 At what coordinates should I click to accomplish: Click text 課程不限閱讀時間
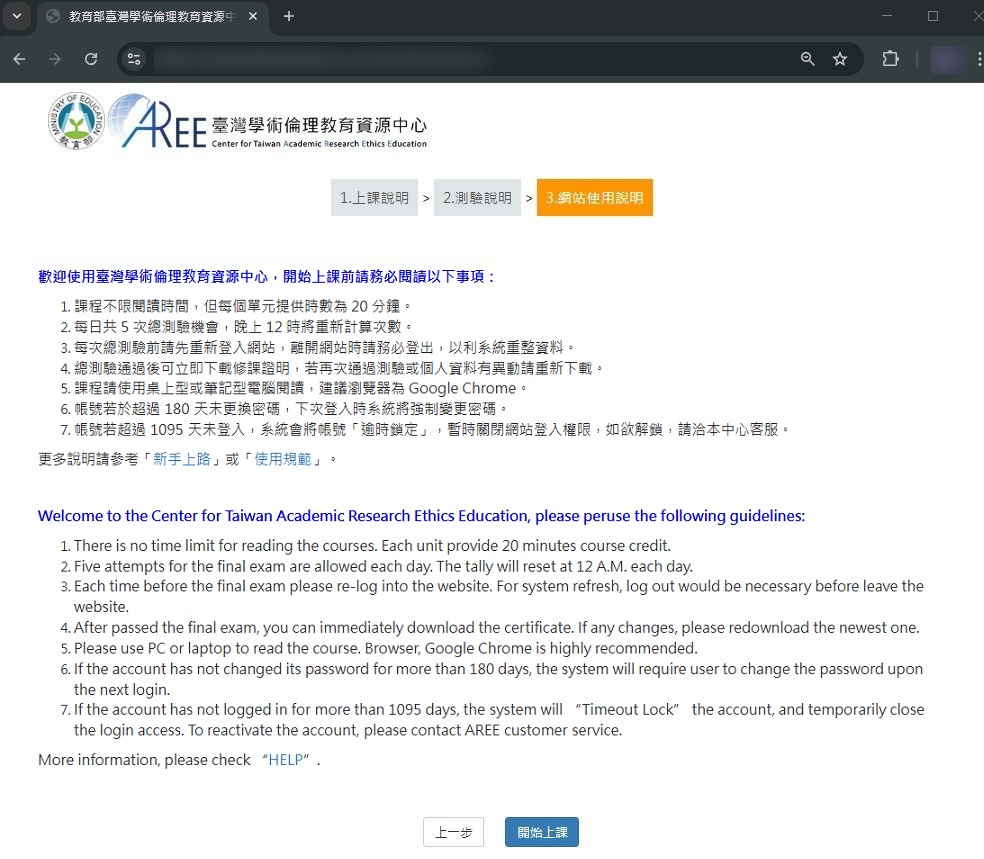click(x=131, y=306)
